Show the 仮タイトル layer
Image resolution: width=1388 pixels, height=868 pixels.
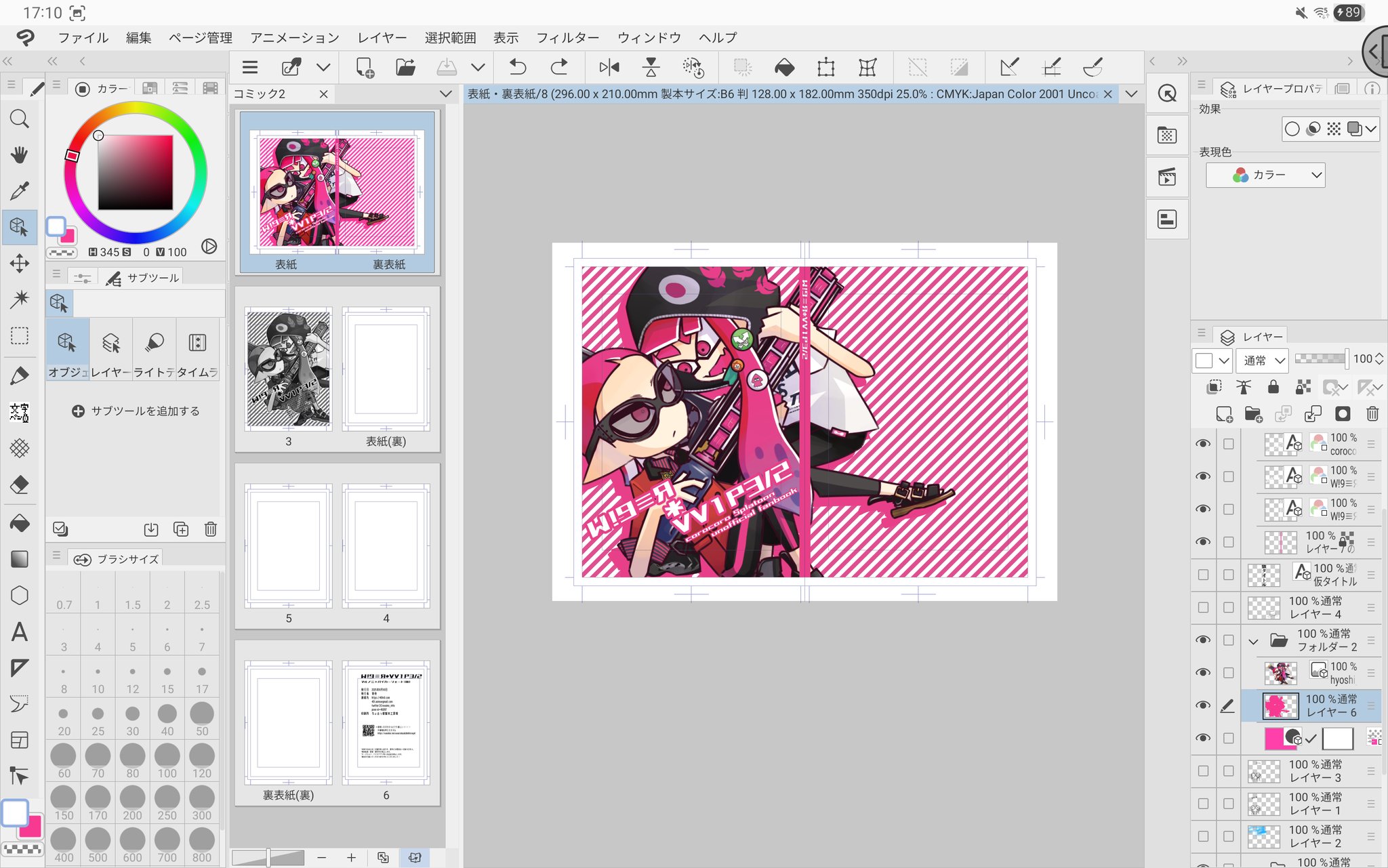[x=1203, y=575]
